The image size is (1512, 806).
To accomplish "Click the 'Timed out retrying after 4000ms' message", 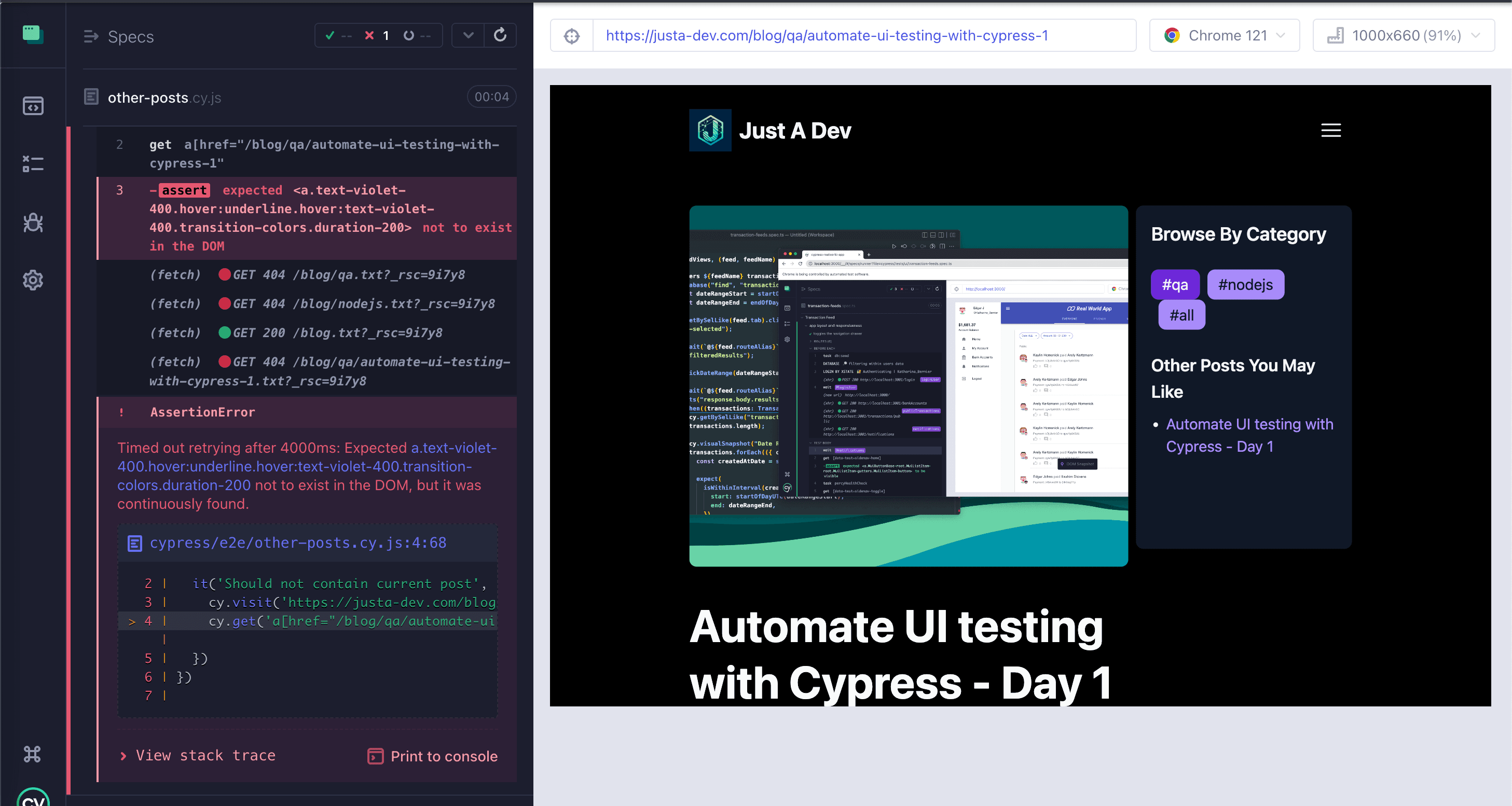I will [308, 476].
